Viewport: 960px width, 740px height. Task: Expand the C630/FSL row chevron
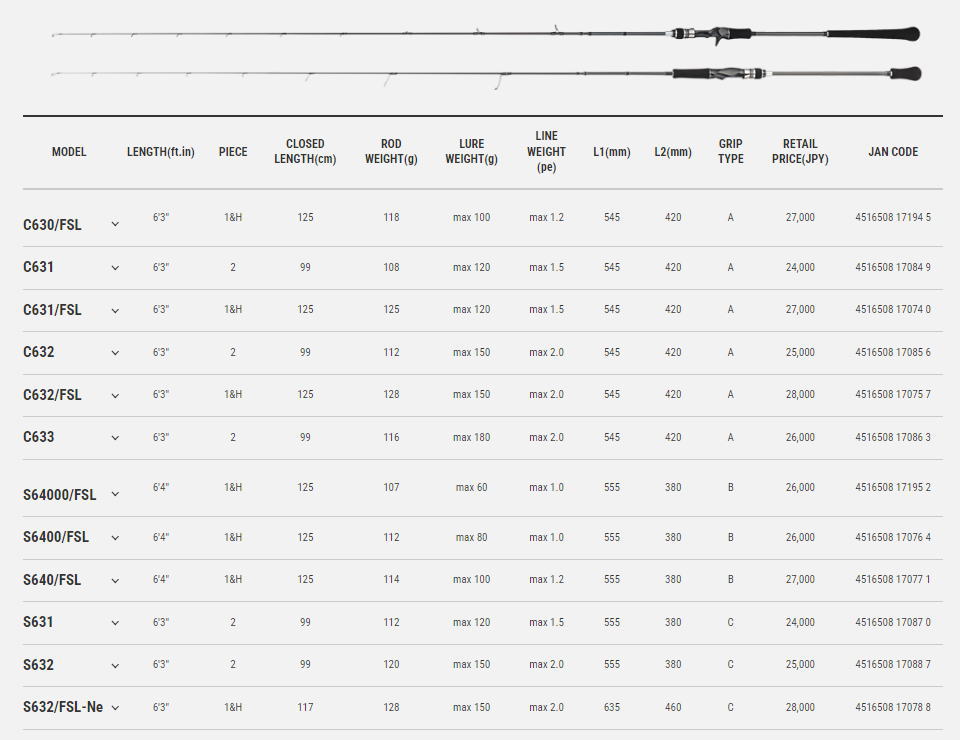[x=115, y=225]
